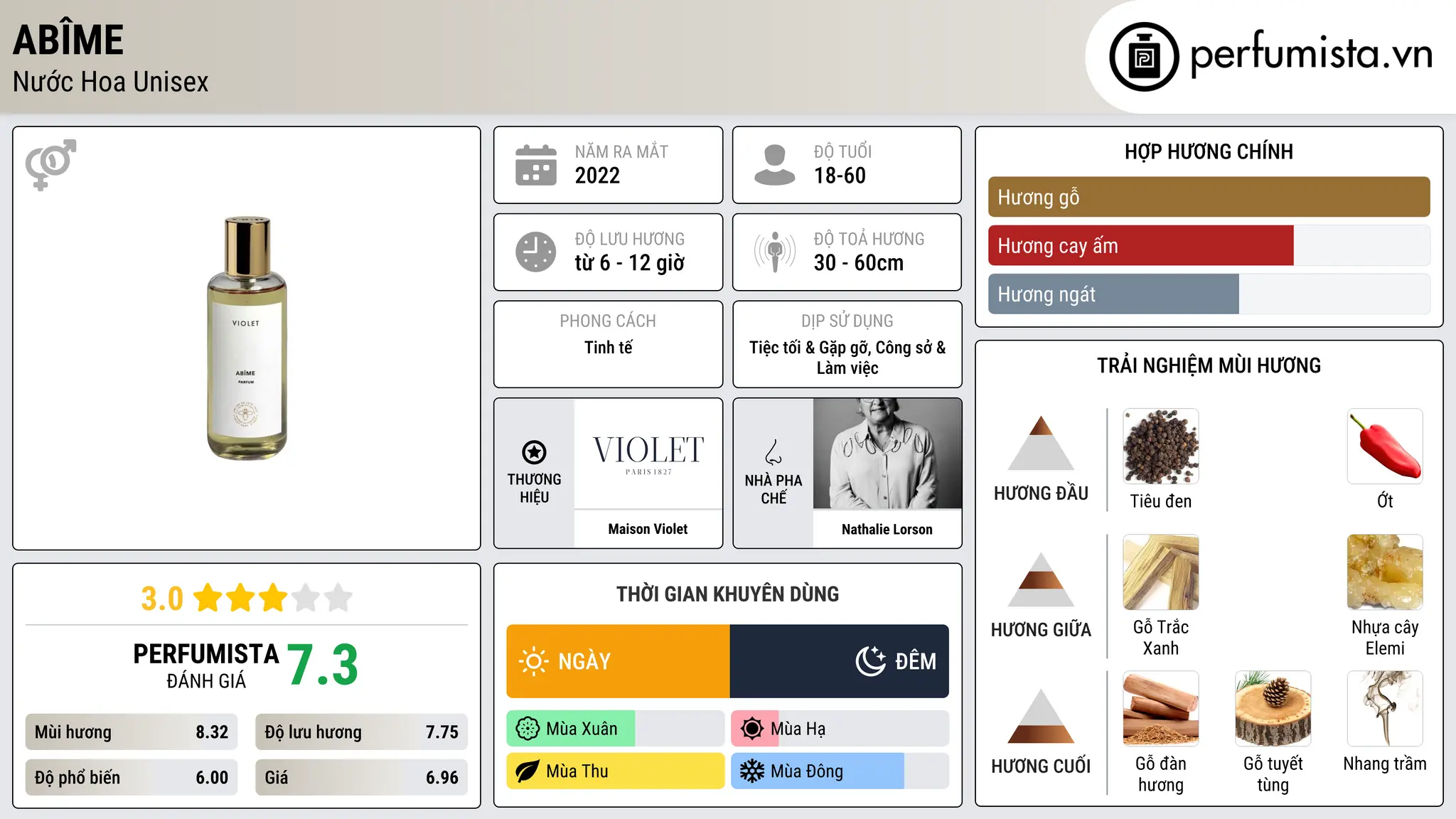Click the Mùa Thu season bar
The image size is (1456, 819).
pyautogui.click(x=616, y=771)
